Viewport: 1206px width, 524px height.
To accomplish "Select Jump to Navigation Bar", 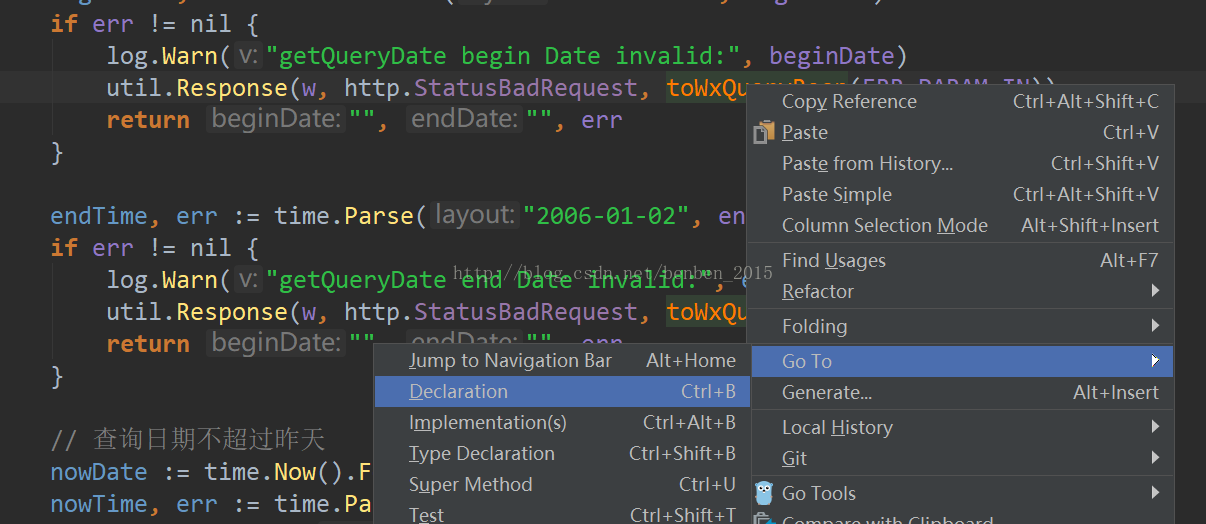I will point(510,360).
